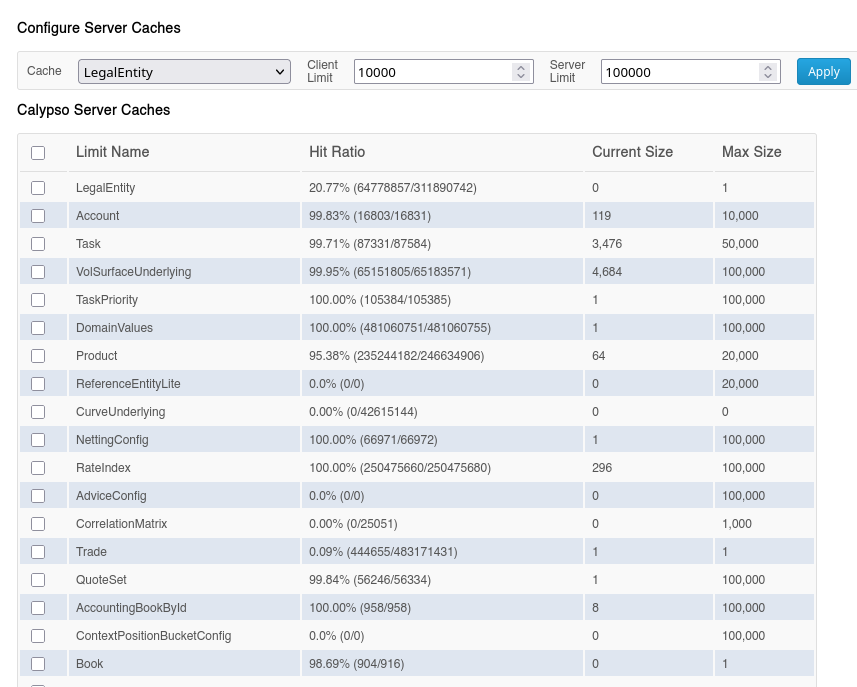This screenshot has width=857, height=687.
Task: Check the DomainValues row checkbox
Action: [x=38, y=327]
